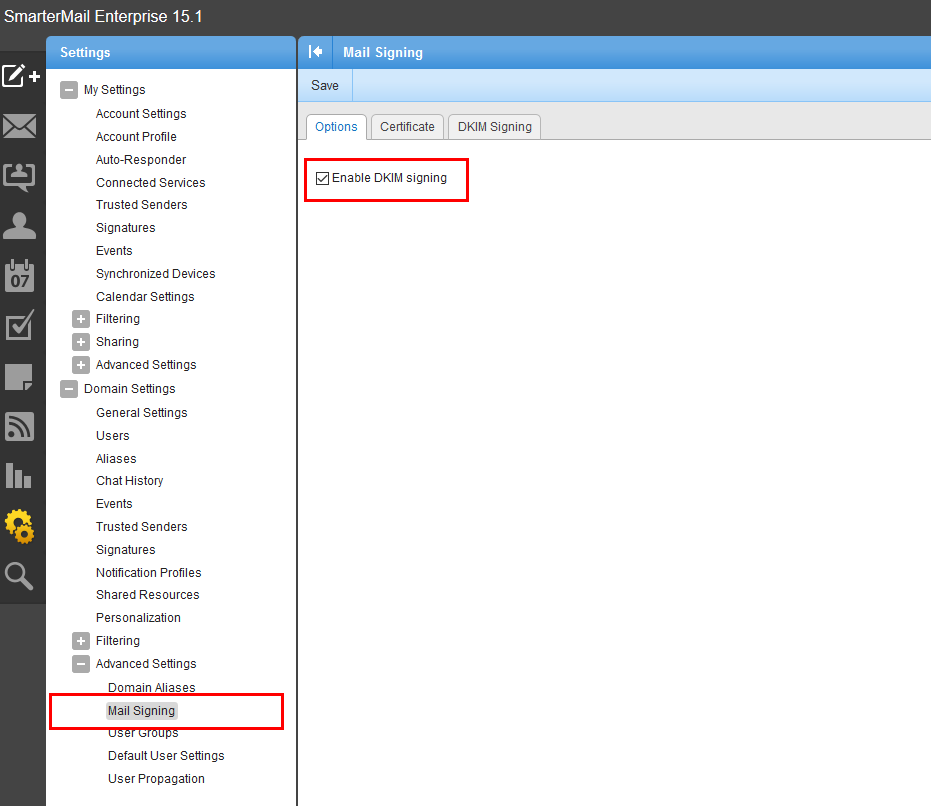Open the notes icon in sidebar

(19, 377)
